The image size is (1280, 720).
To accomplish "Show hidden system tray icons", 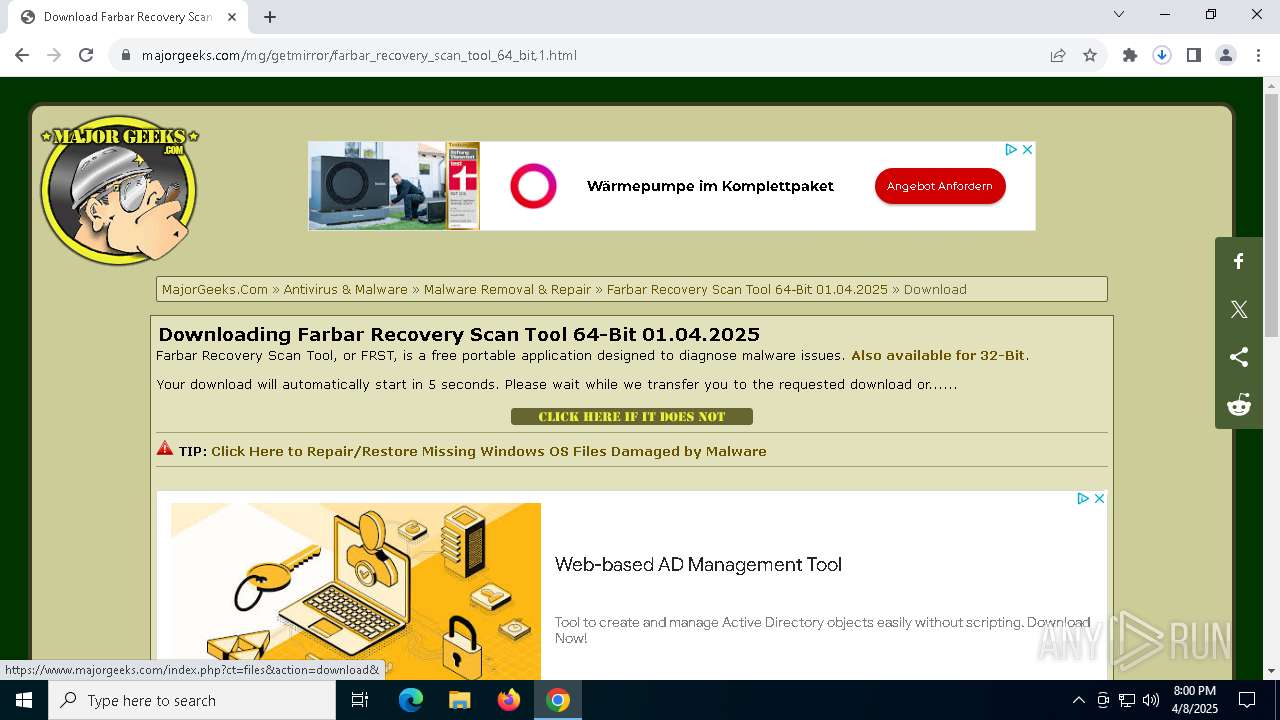I will 1078,700.
